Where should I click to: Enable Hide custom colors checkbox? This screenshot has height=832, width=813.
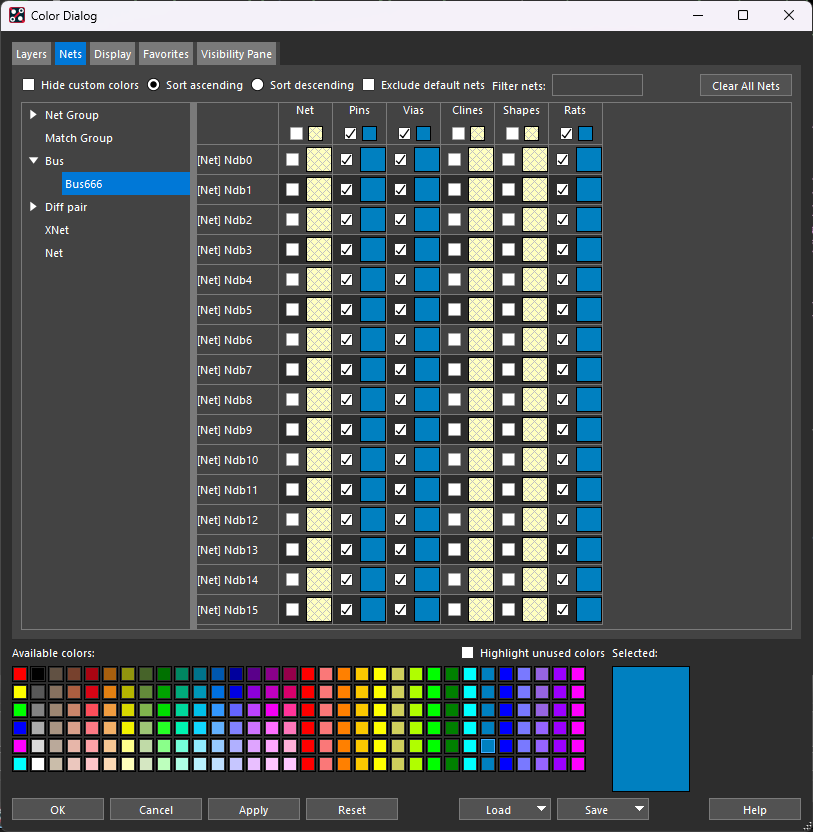click(x=29, y=85)
